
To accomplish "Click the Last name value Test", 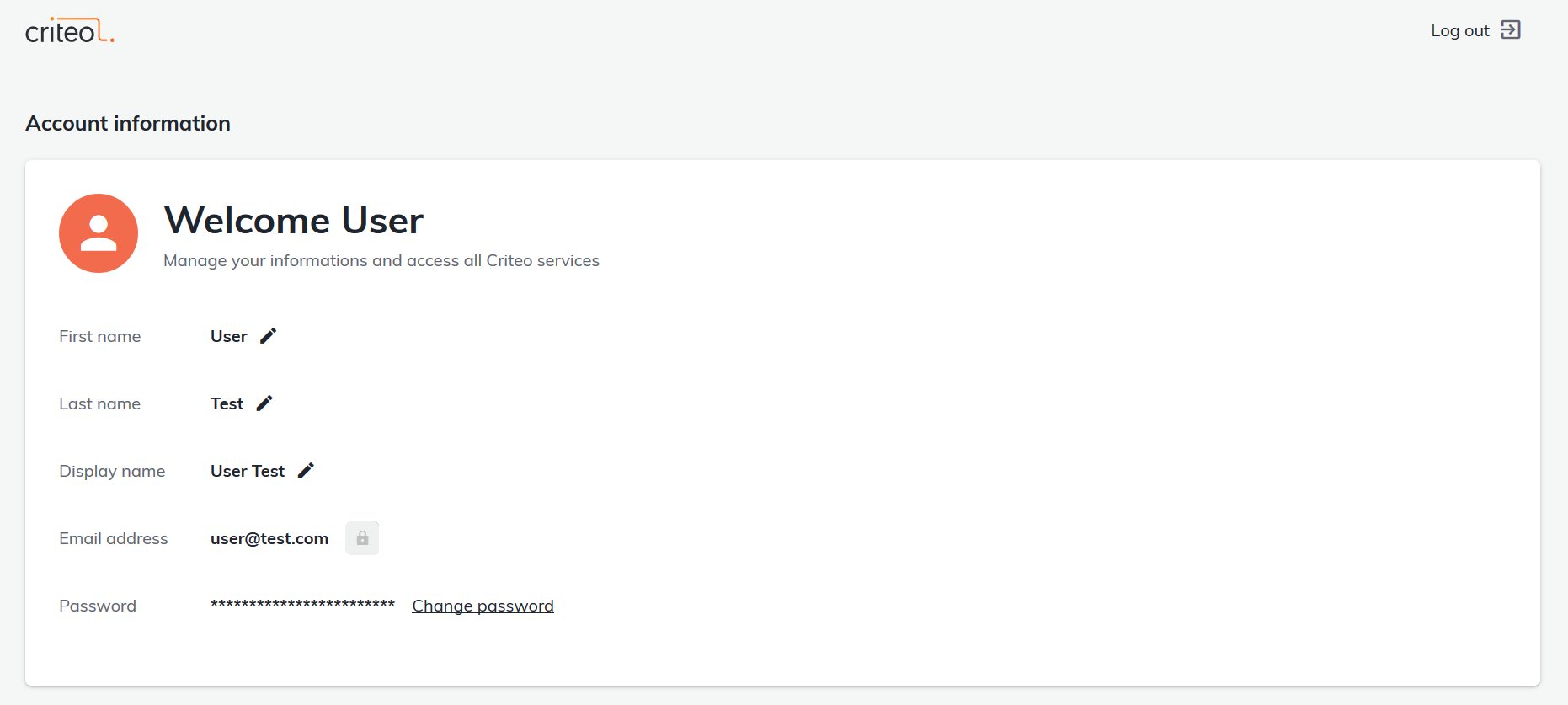I will (x=227, y=403).
